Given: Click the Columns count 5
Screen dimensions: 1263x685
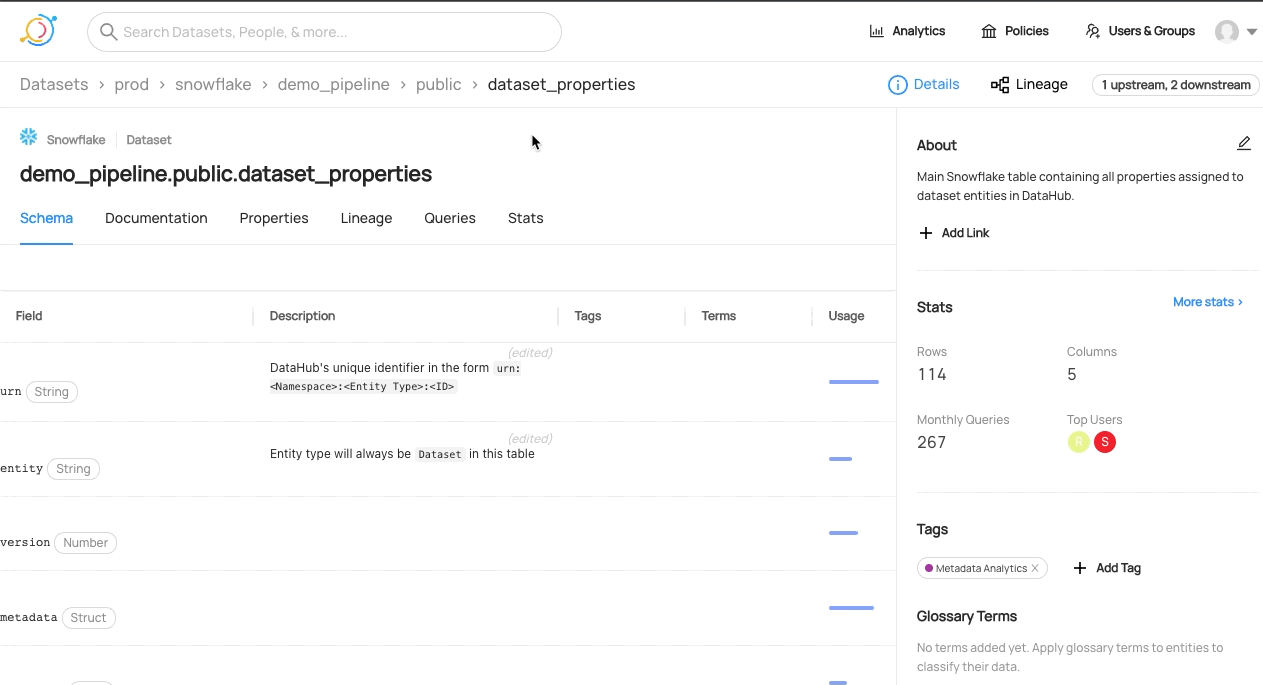Looking at the screenshot, I should [x=1072, y=374].
